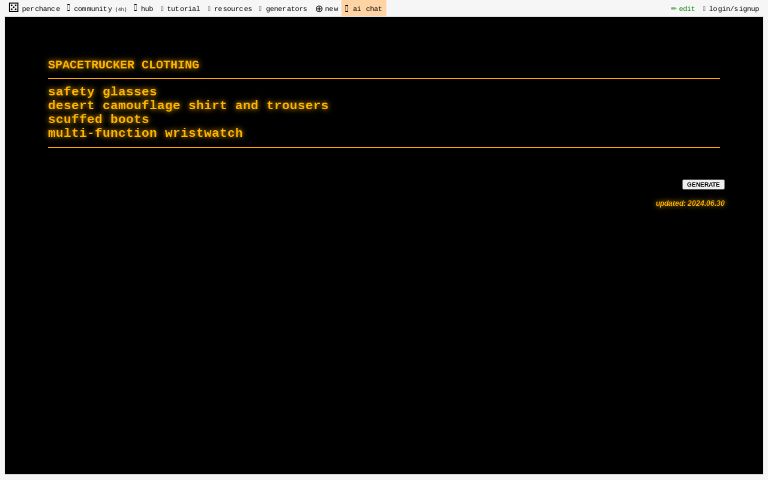Click the multi-function wristwatch line
Image resolution: width=768 pixels, height=480 pixels.
pyautogui.click(x=145, y=134)
